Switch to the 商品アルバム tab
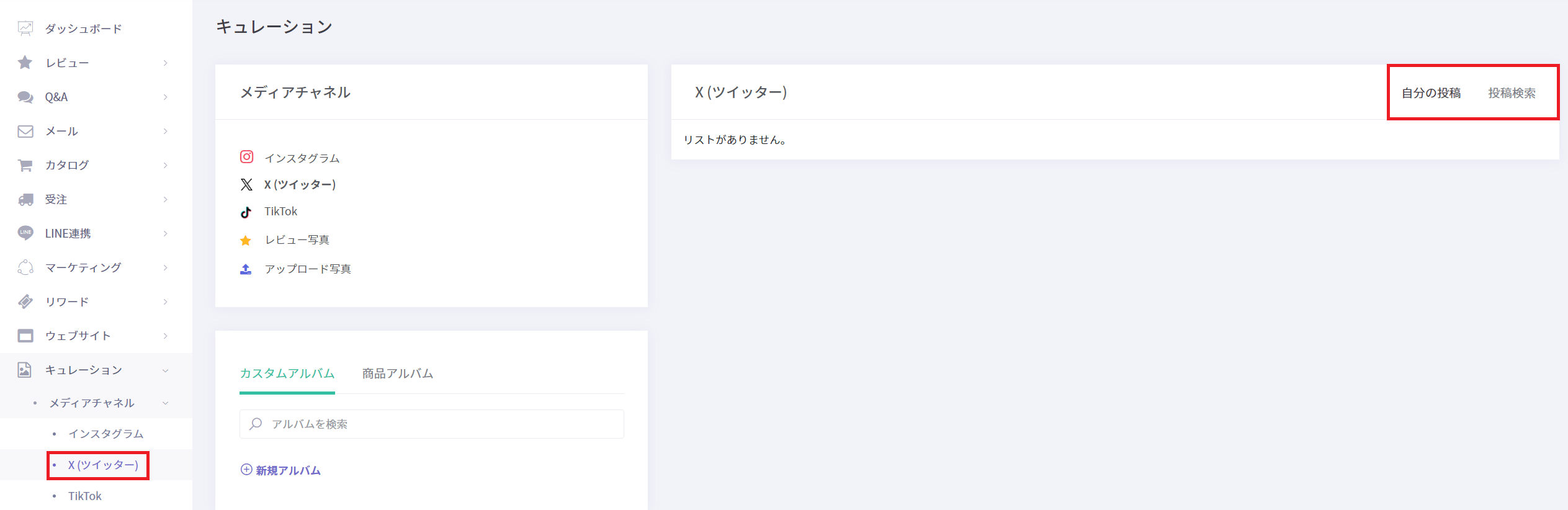The height and width of the screenshot is (510, 1568). pyautogui.click(x=398, y=374)
